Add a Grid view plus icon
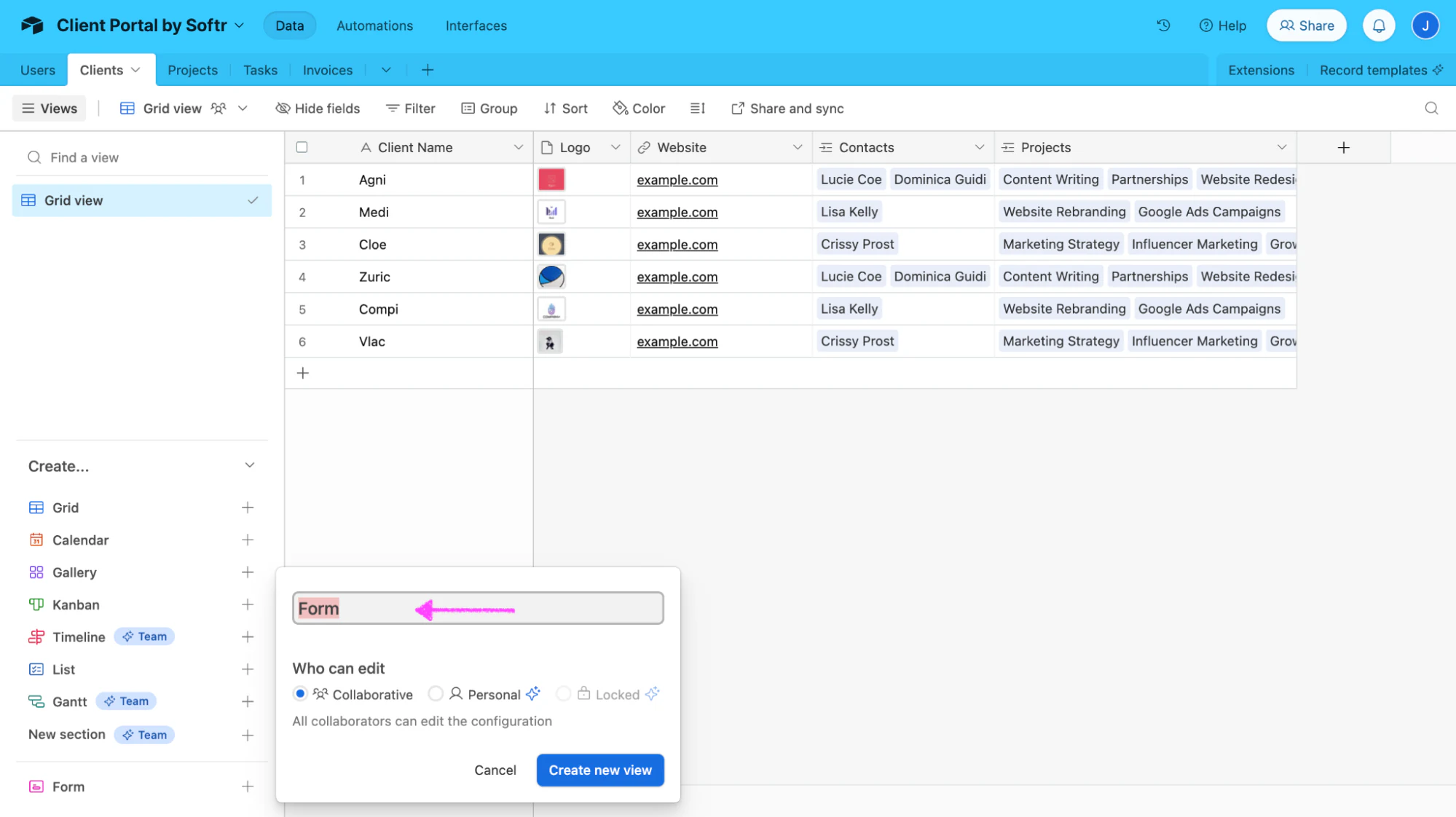1456x817 pixels. (x=248, y=508)
